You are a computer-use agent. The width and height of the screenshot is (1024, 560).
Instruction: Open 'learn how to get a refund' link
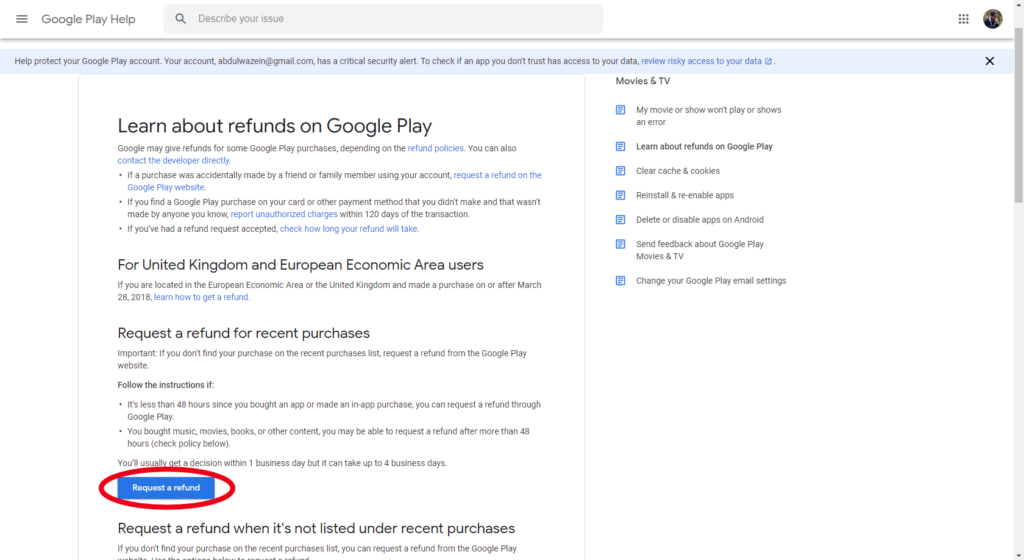coord(201,297)
